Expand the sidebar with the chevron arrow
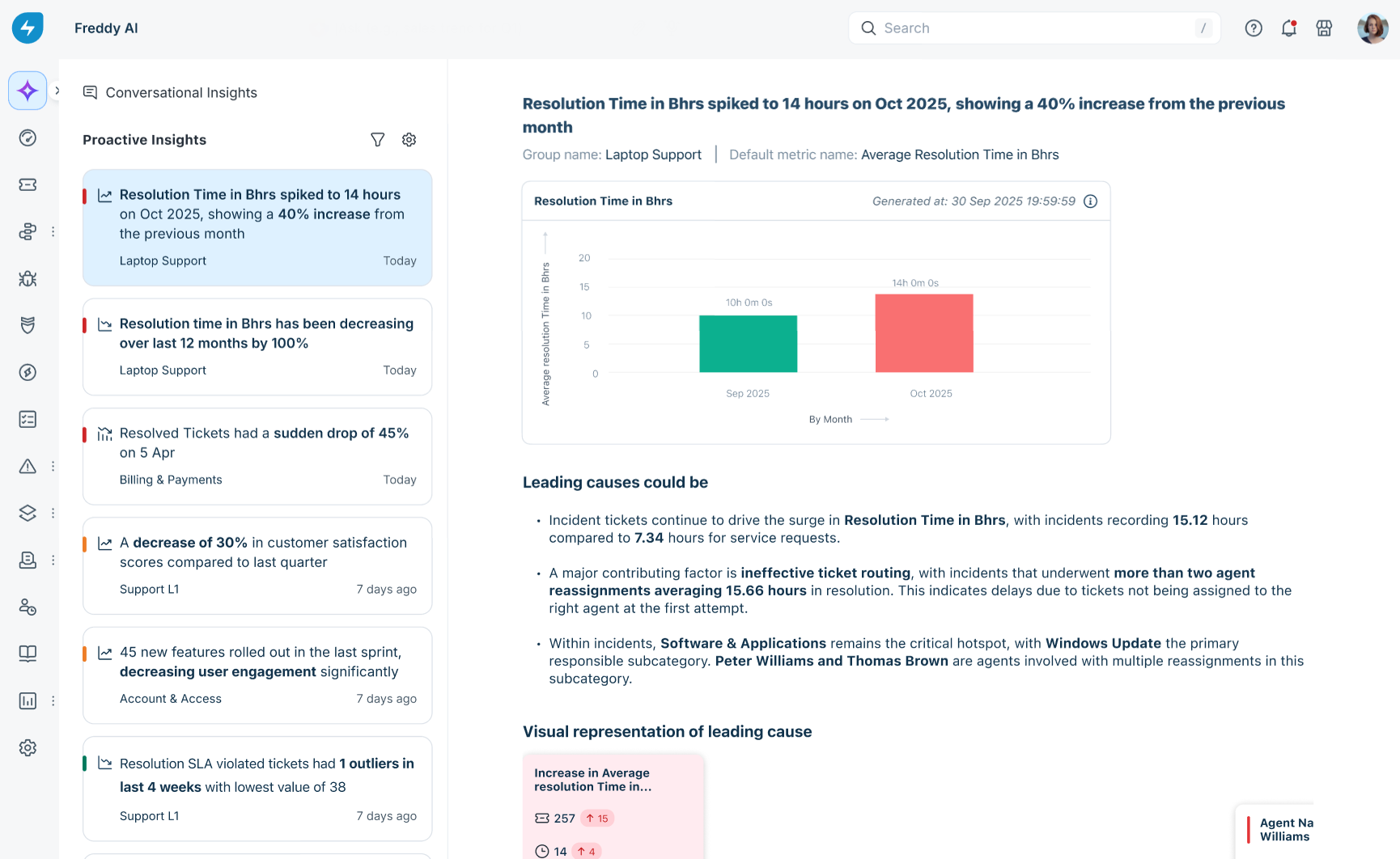The width and height of the screenshot is (1400, 859). (57, 91)
